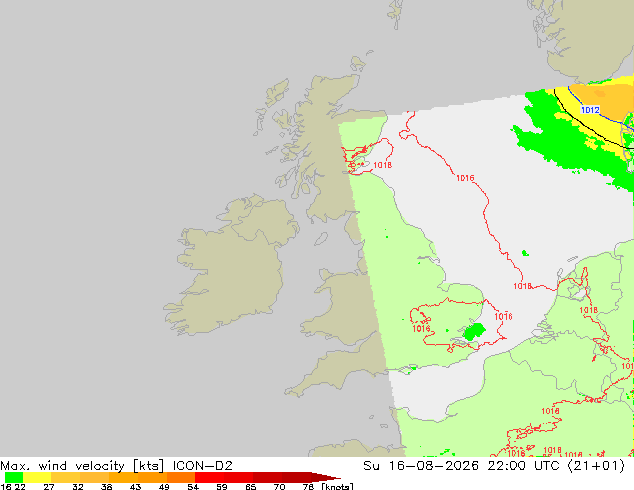The width and height of the screenshot is (634, 490).
Task: Select the 32–38 knots legend color swatch
Action: coord(94,477)
